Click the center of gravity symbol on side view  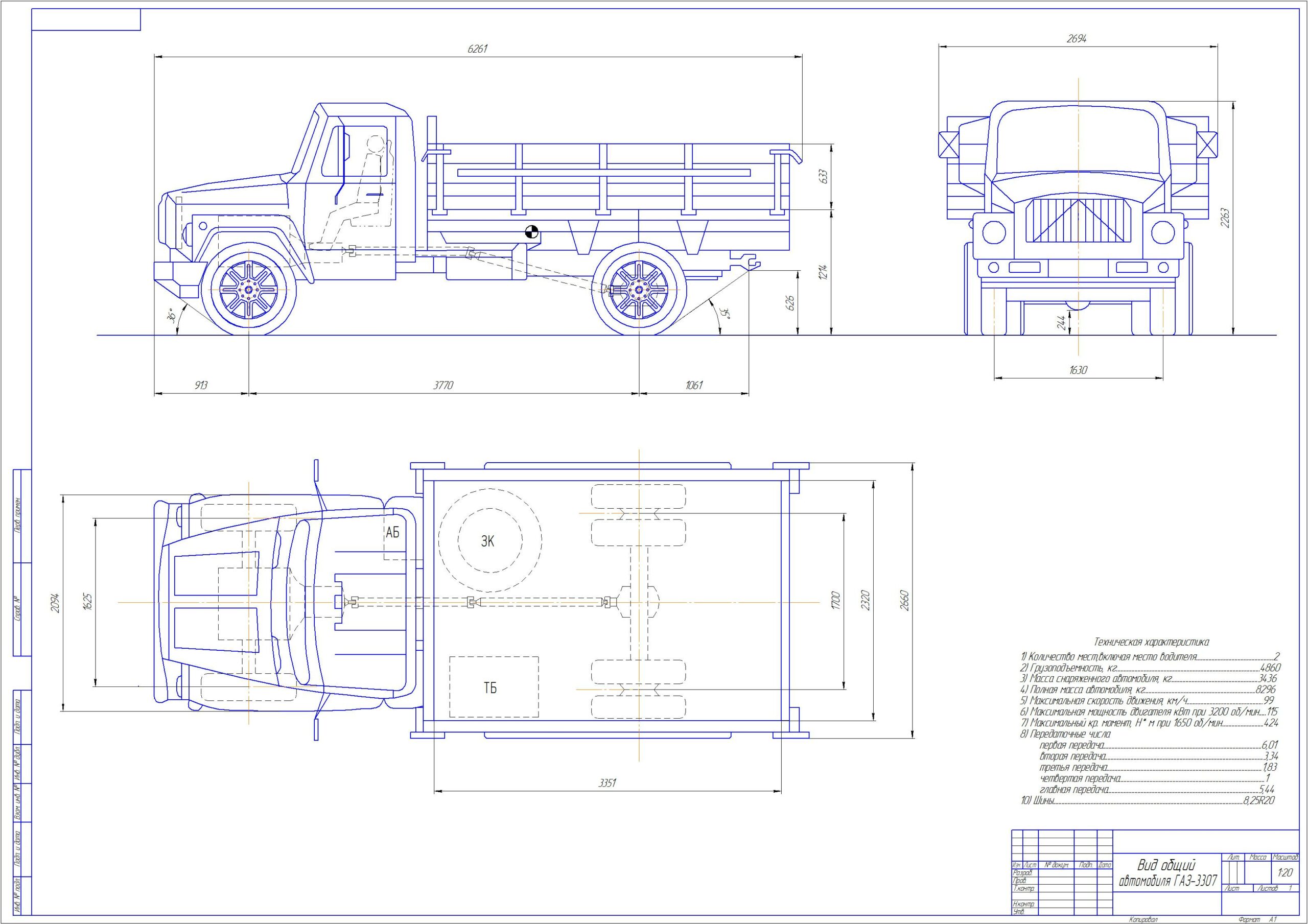pyautogui.click(x=531, y=231)
